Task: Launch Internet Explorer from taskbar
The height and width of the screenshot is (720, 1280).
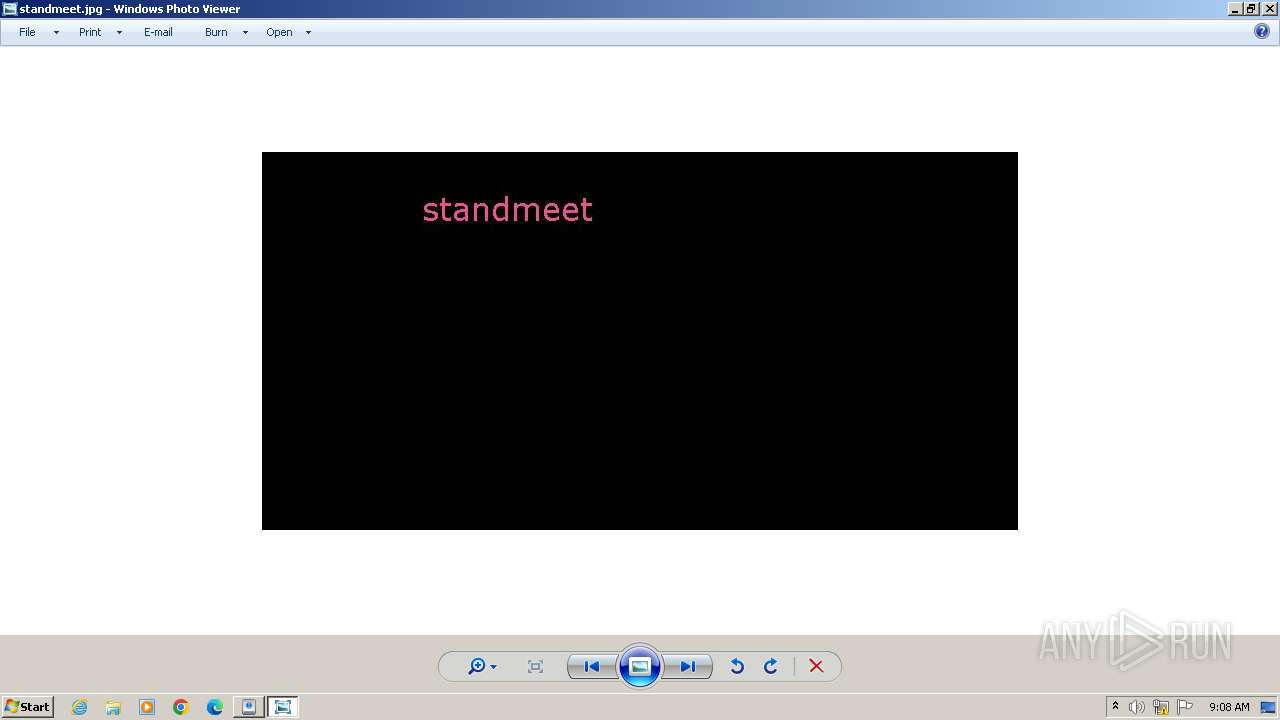Action: coord(79,707)
